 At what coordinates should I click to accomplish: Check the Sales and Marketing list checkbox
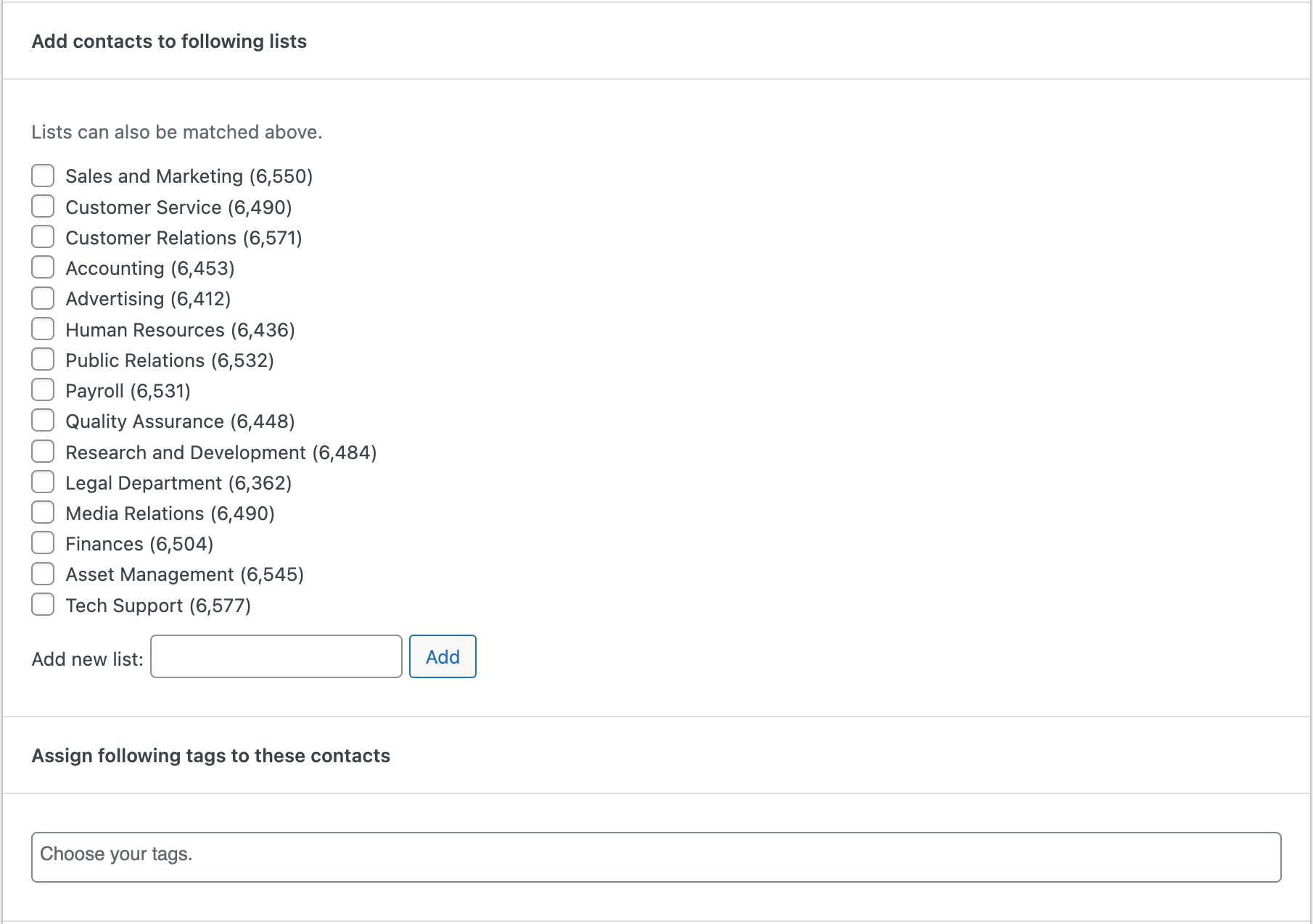click(x=43, y=176)
